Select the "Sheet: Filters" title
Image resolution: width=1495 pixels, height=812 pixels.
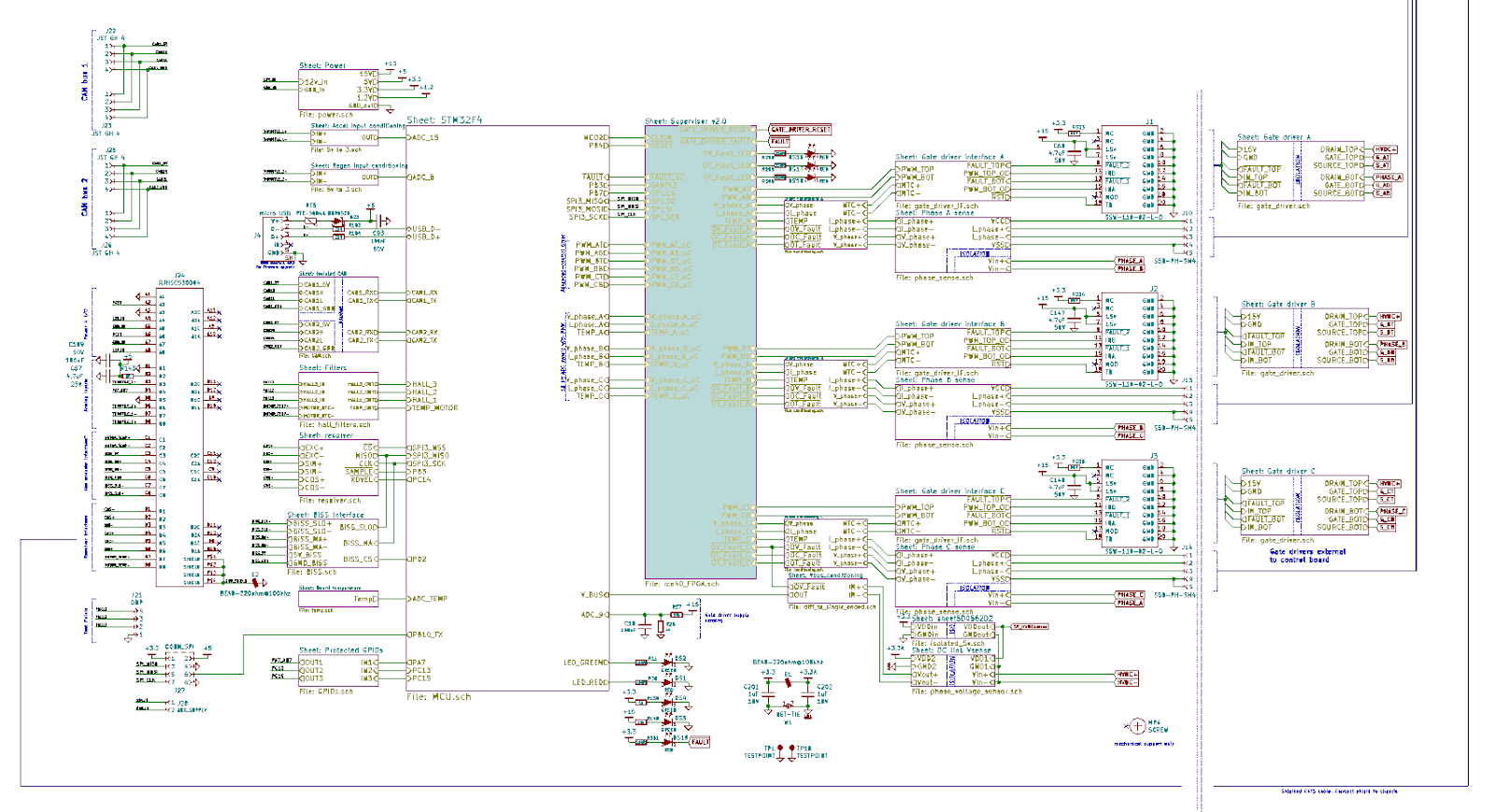tap(323, 368)
